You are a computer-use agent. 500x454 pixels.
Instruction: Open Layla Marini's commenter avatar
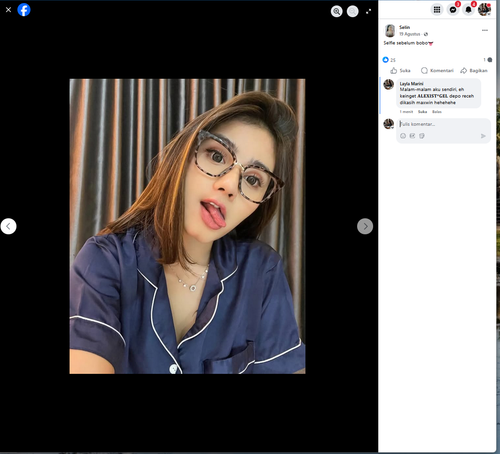tap(389, 84)
